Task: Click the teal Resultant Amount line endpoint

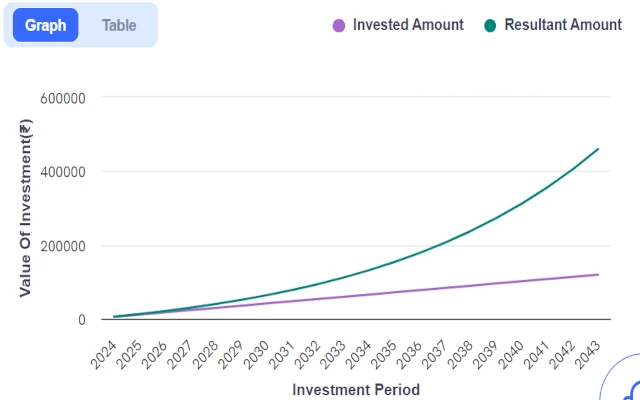Action: click(x=598, y=149)
